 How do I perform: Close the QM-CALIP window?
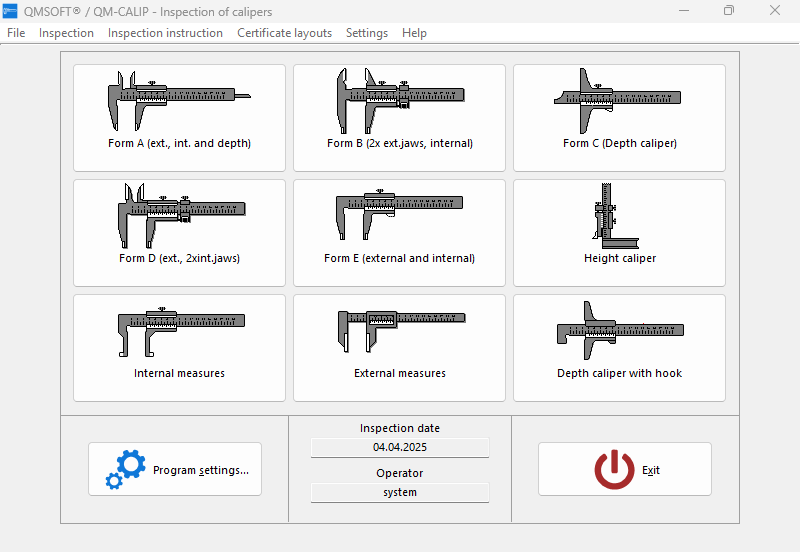[775, 11]
